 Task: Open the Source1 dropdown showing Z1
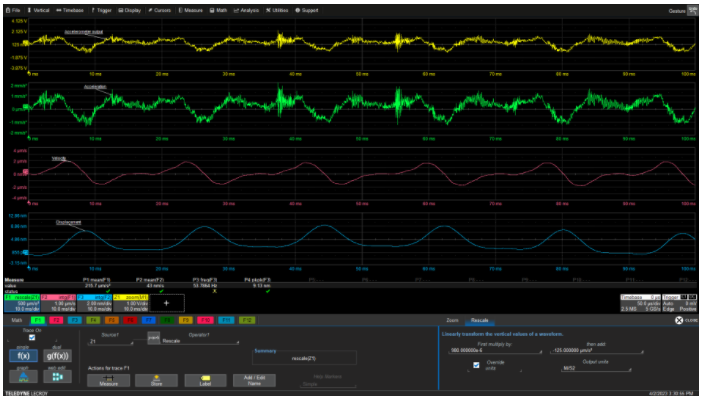point(110,341)
